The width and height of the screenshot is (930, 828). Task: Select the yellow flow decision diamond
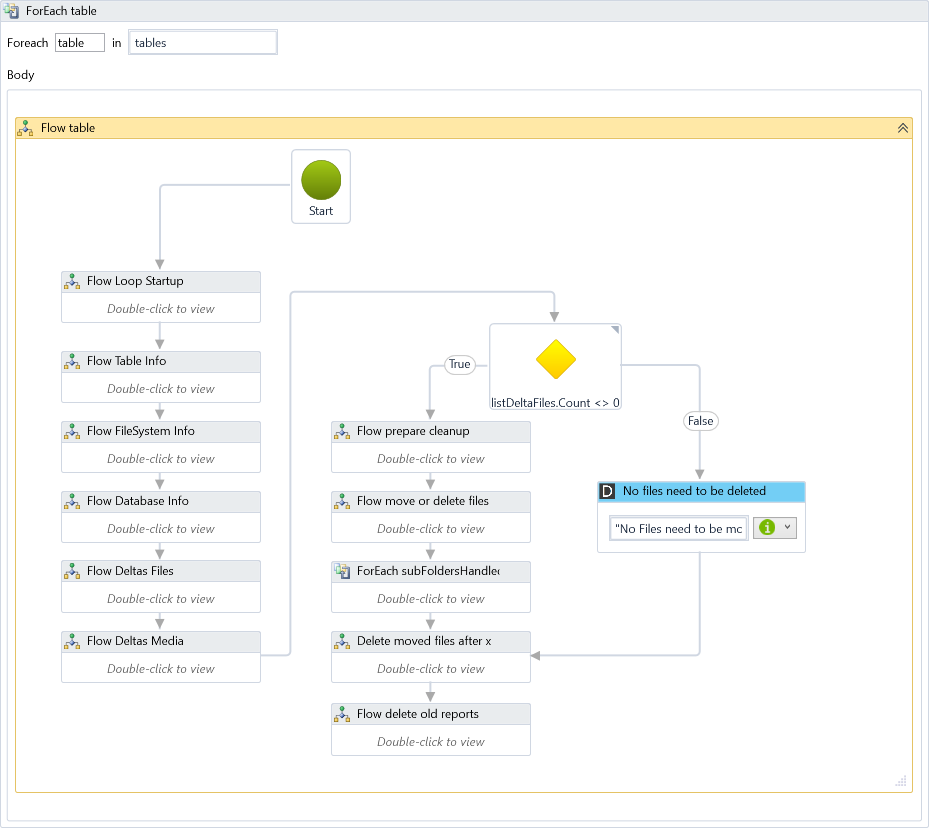pos(556,360)
